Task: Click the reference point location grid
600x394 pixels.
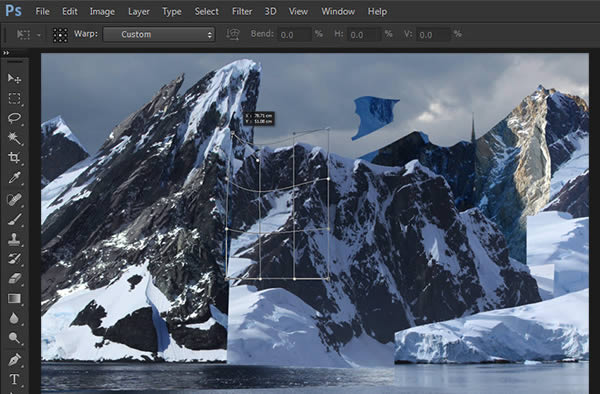Action: click(60, 35)
